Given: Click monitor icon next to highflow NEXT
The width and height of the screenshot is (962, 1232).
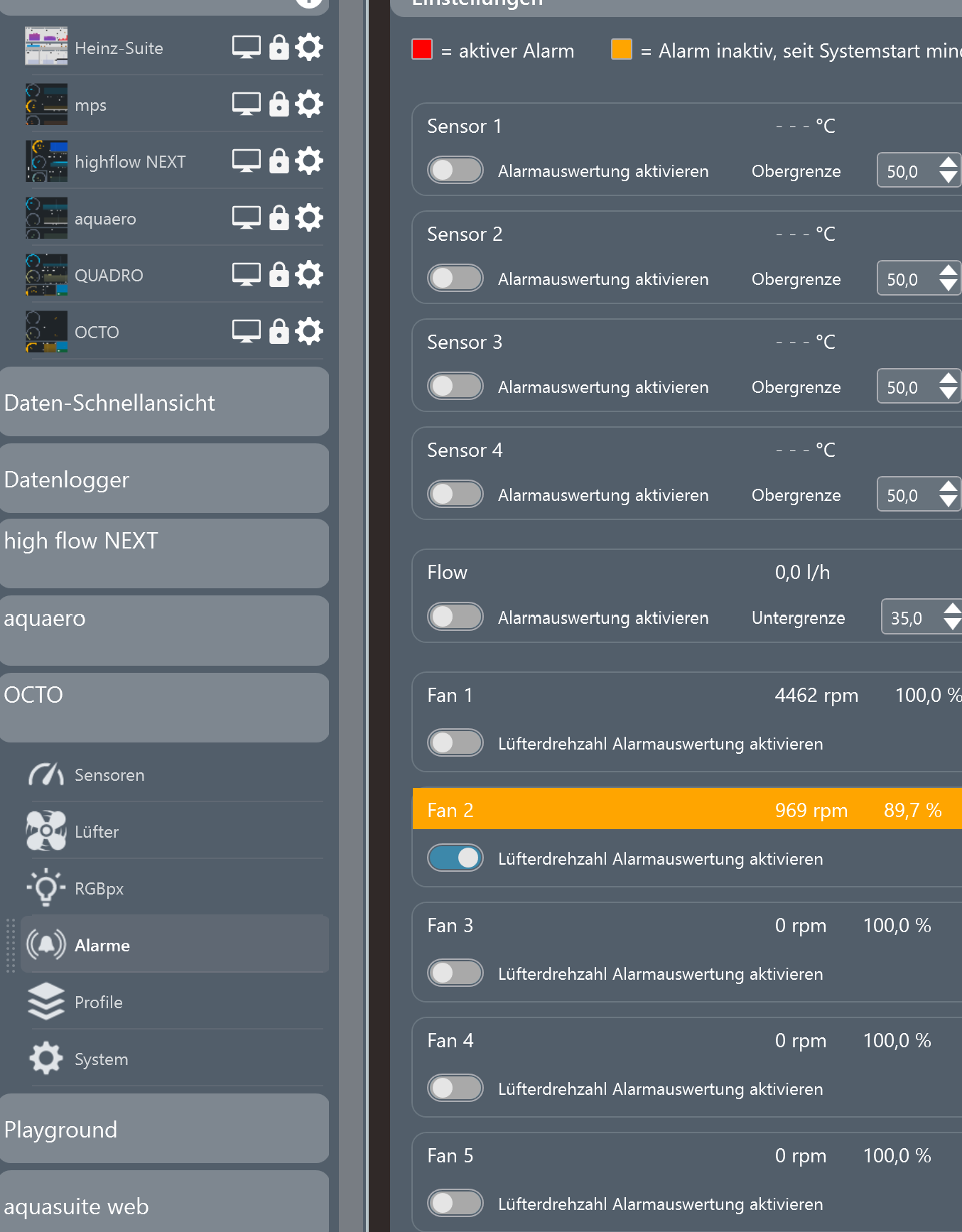Looking at the screenshot, I should click(246, 161).
